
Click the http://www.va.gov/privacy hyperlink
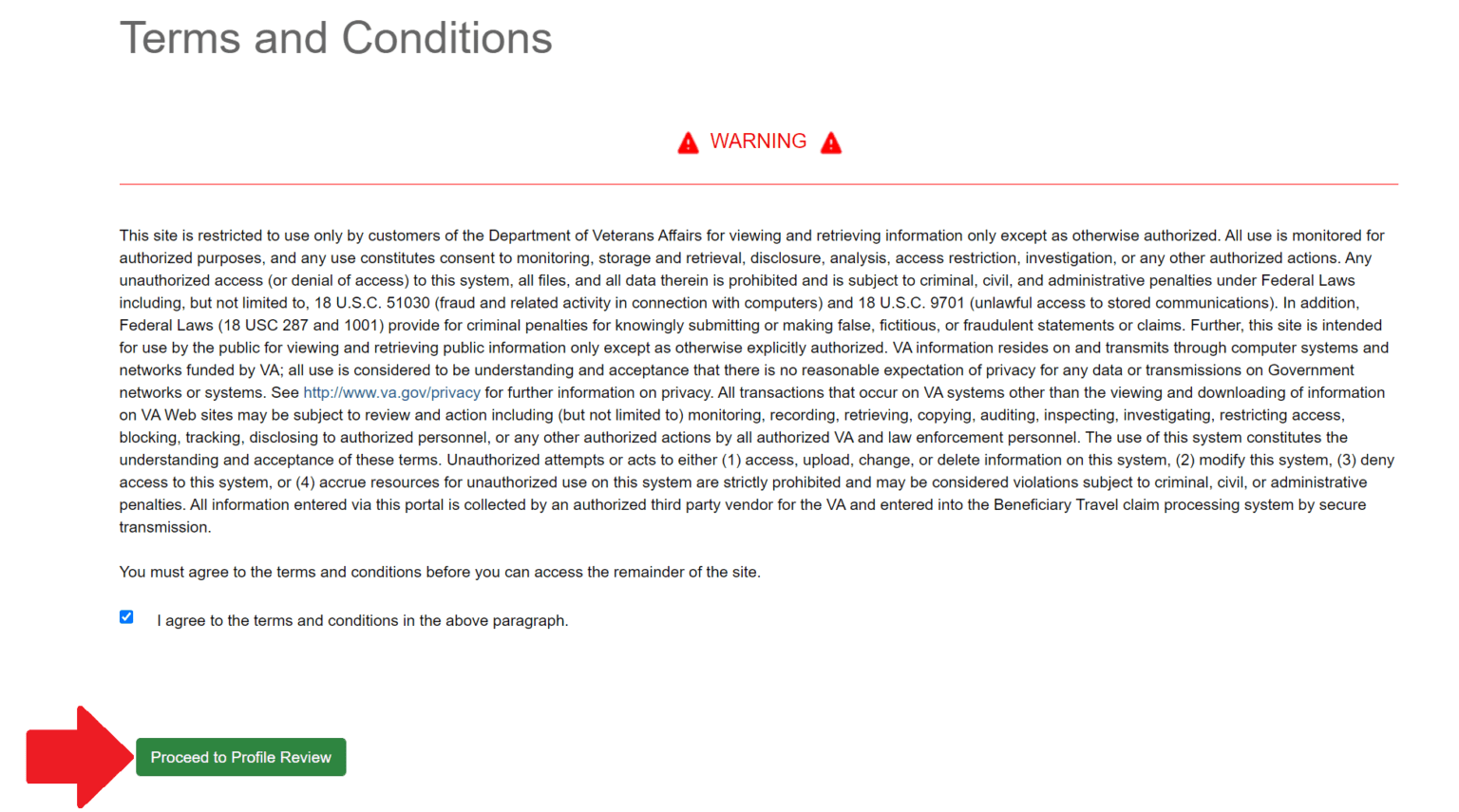391,392
